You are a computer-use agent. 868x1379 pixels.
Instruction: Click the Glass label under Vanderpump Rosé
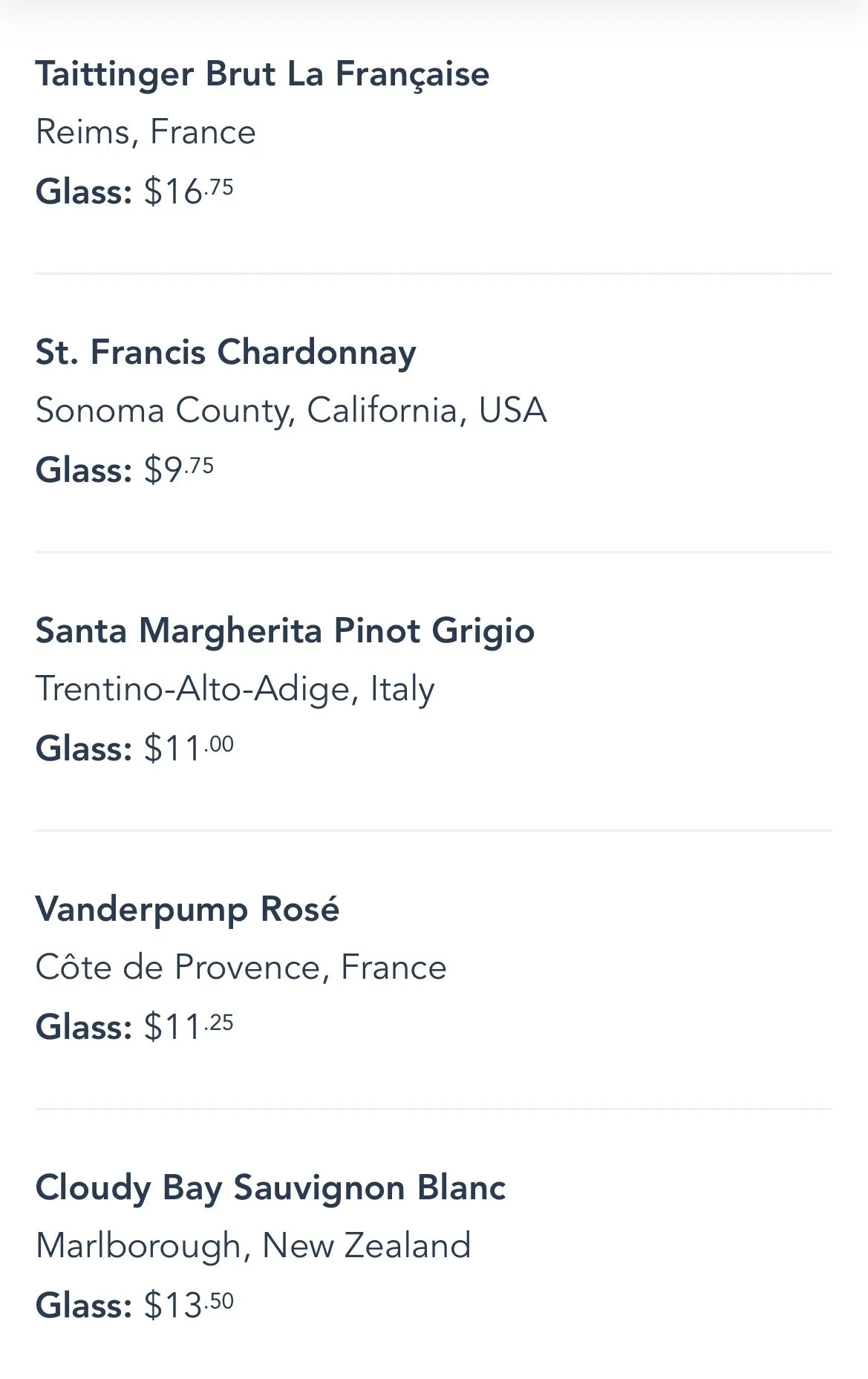point(84,1027)
